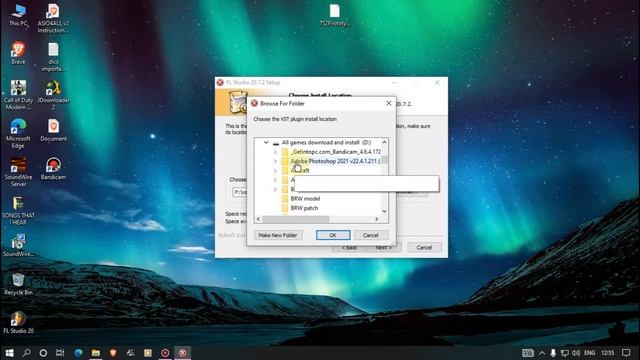Click Next in FL Studio Setup window
640x360 pixels.
pyautogui.click(x=384, y=248)
